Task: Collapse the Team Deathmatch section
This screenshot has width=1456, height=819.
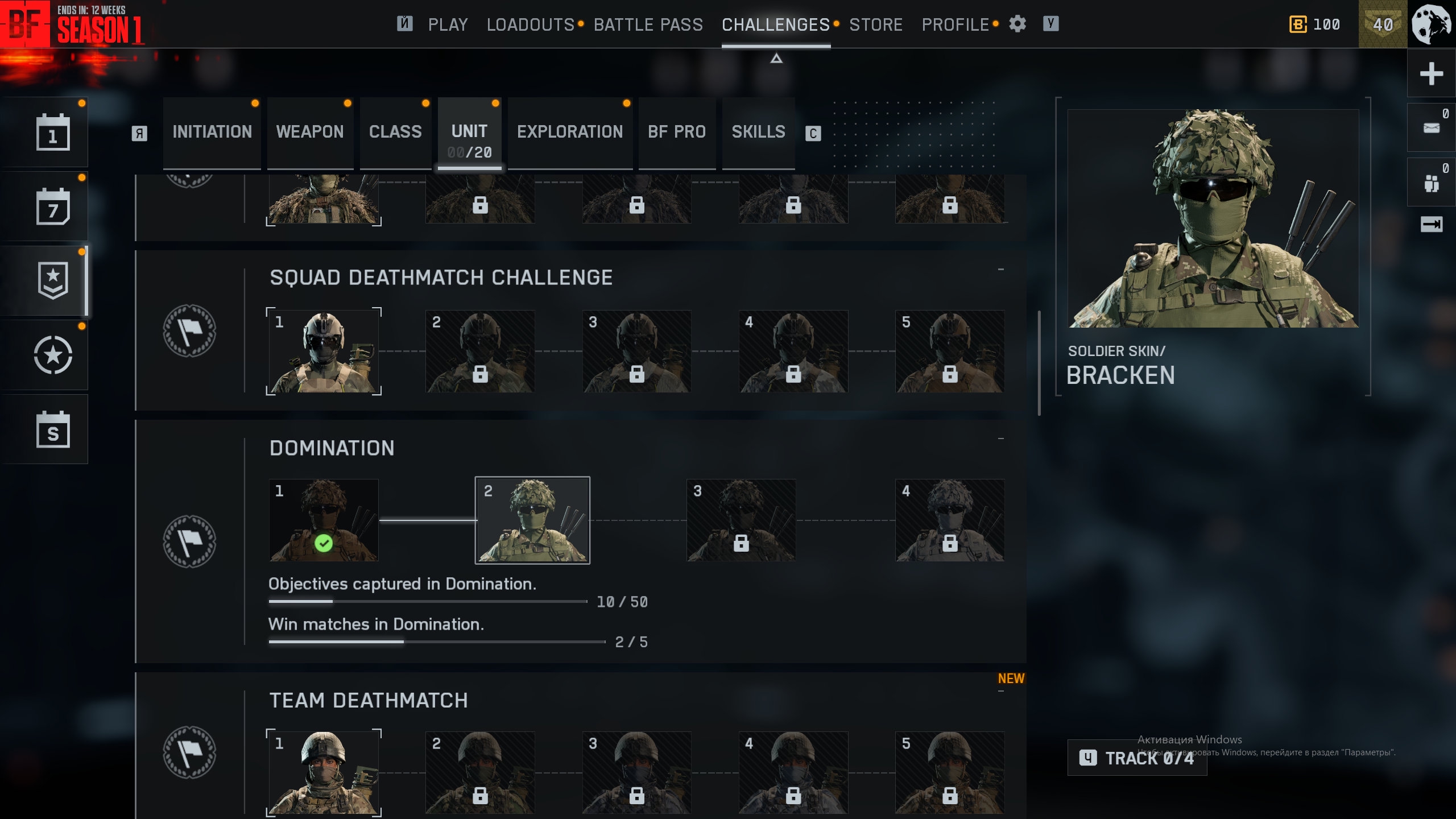Action: [1000, 691]
